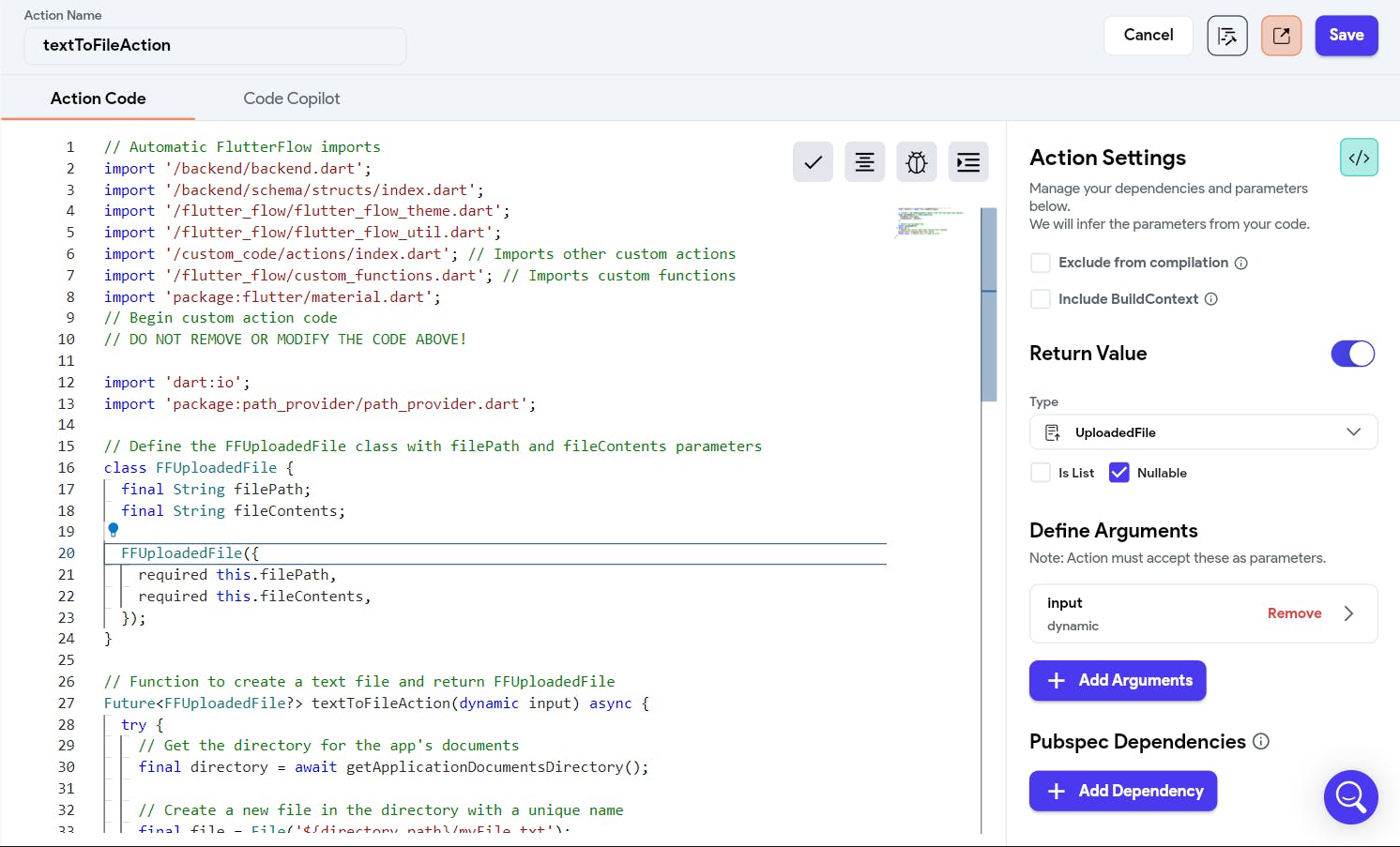The height and width of the screenshot is (847, 1400).
Task: Click the Add Arguments button
Action: 1118,681
